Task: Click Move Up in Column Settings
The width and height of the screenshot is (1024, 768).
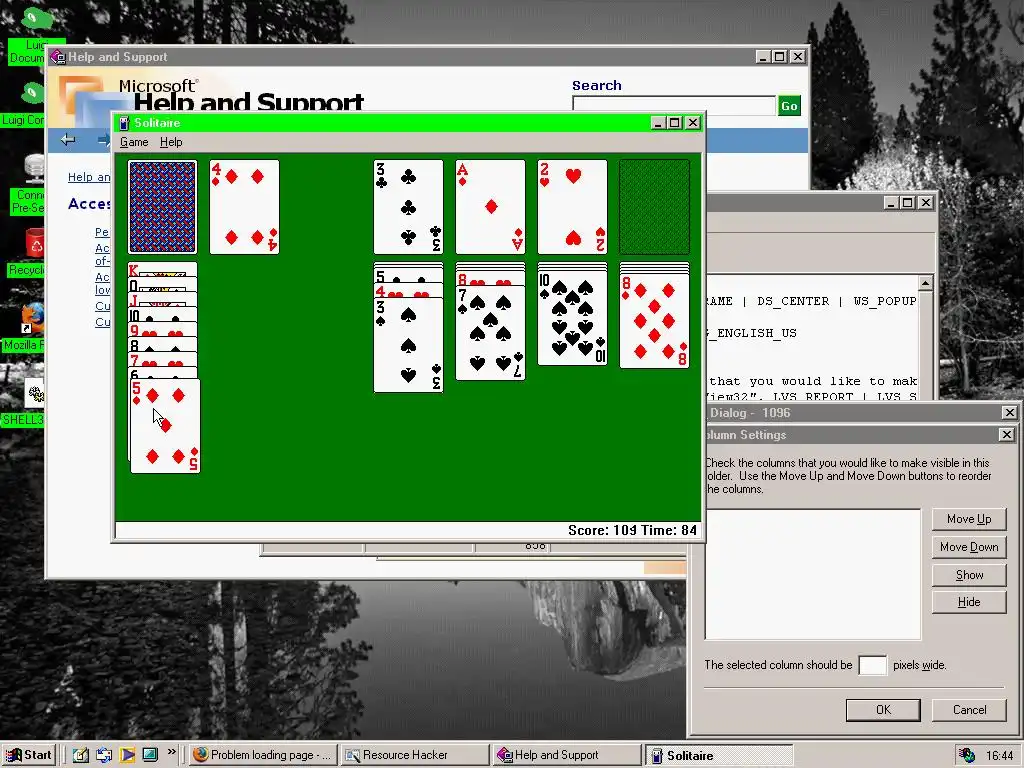Action: [x=968, y=519]
